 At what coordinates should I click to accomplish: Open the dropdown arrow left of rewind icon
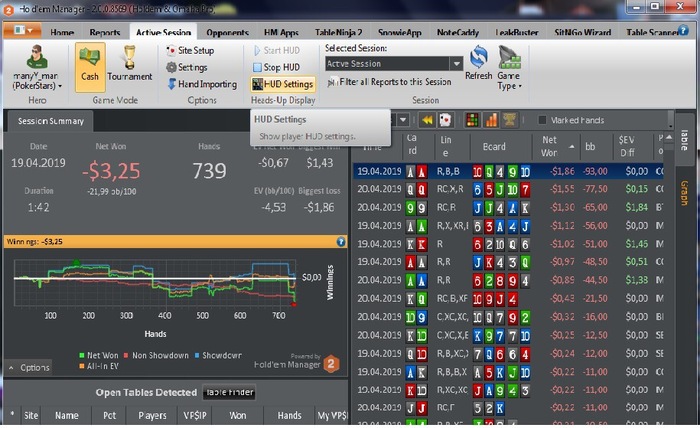[x=403, y=120]
